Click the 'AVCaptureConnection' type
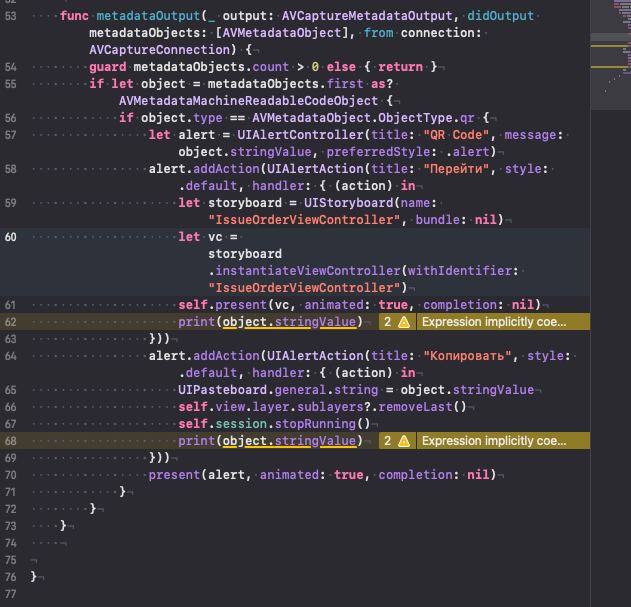The image size is (631, 607). pos(159,50)
